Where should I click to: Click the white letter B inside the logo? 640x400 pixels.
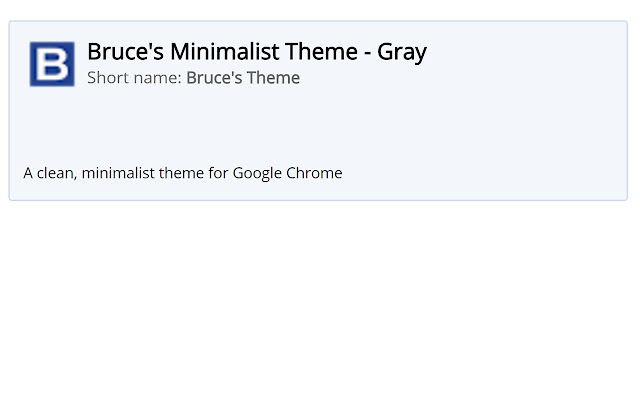pyautogui.click(x=53, y=64)
